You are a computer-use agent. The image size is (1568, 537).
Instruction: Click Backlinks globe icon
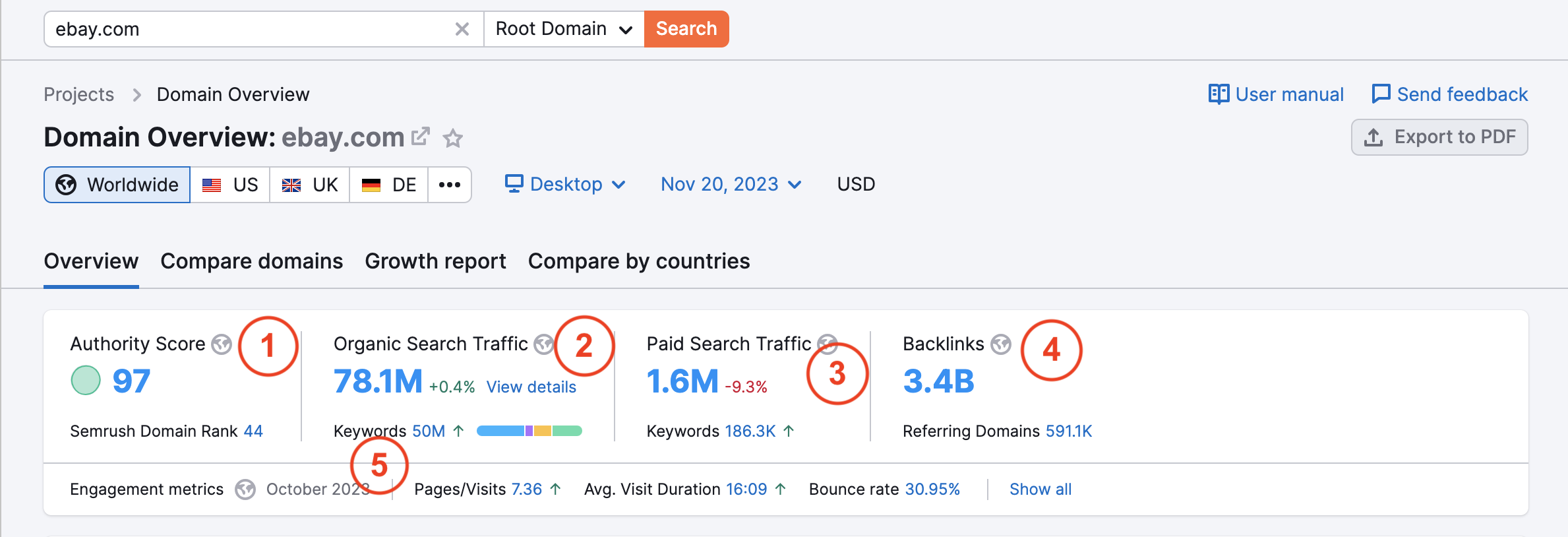1001,344
